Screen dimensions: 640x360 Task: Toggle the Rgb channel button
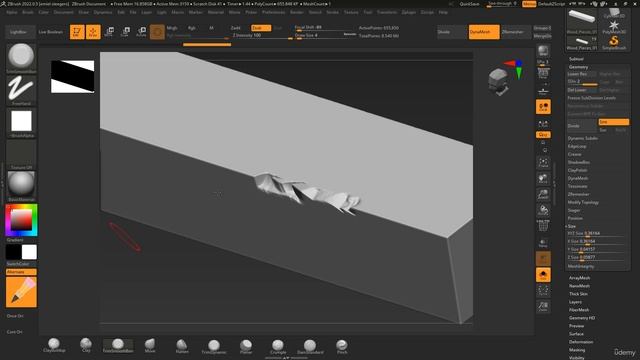click(191, 28)
